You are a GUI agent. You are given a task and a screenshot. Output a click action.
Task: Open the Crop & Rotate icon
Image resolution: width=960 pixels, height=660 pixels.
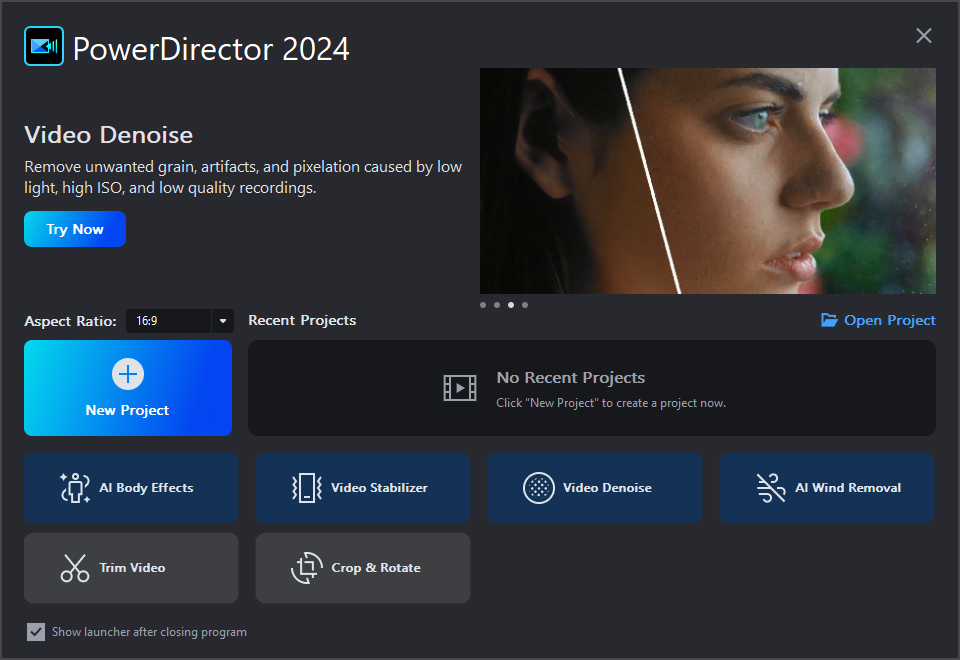coord(307,568)
